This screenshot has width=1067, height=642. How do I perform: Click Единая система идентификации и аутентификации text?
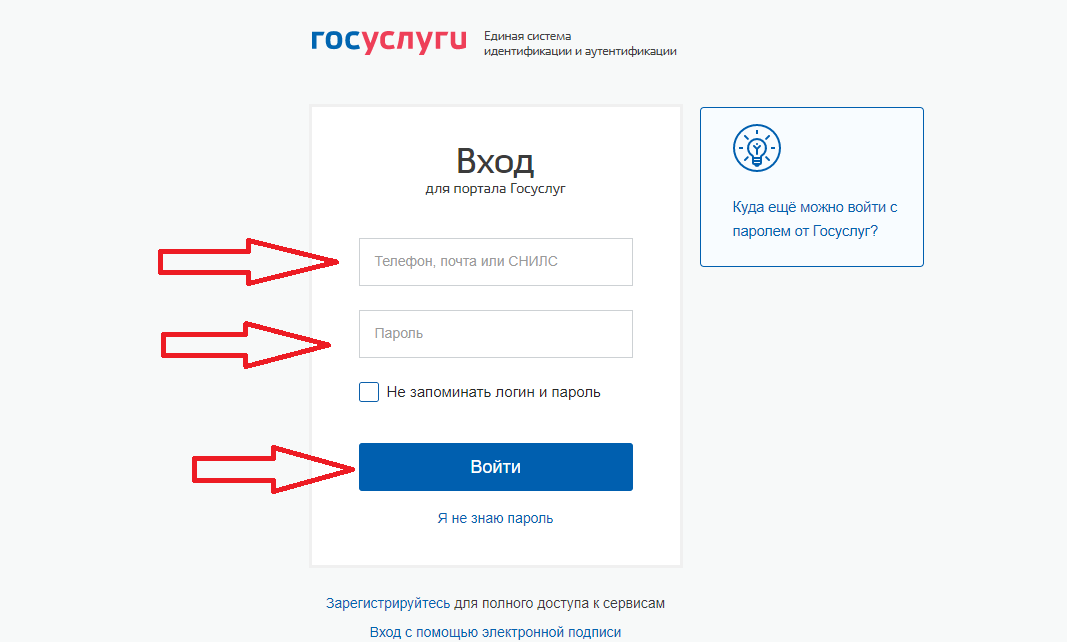580,43
